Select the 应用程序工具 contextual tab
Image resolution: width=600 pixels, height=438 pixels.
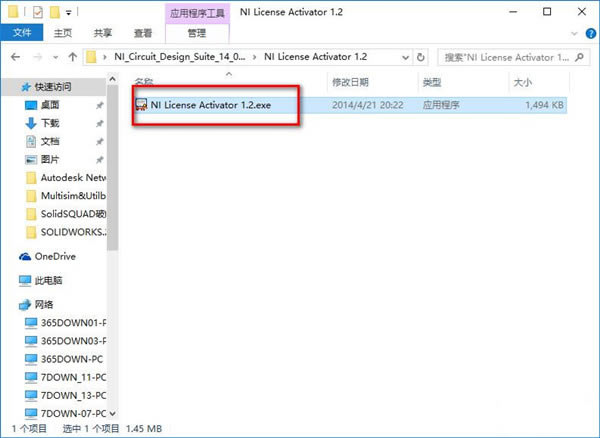pos(197,13)
